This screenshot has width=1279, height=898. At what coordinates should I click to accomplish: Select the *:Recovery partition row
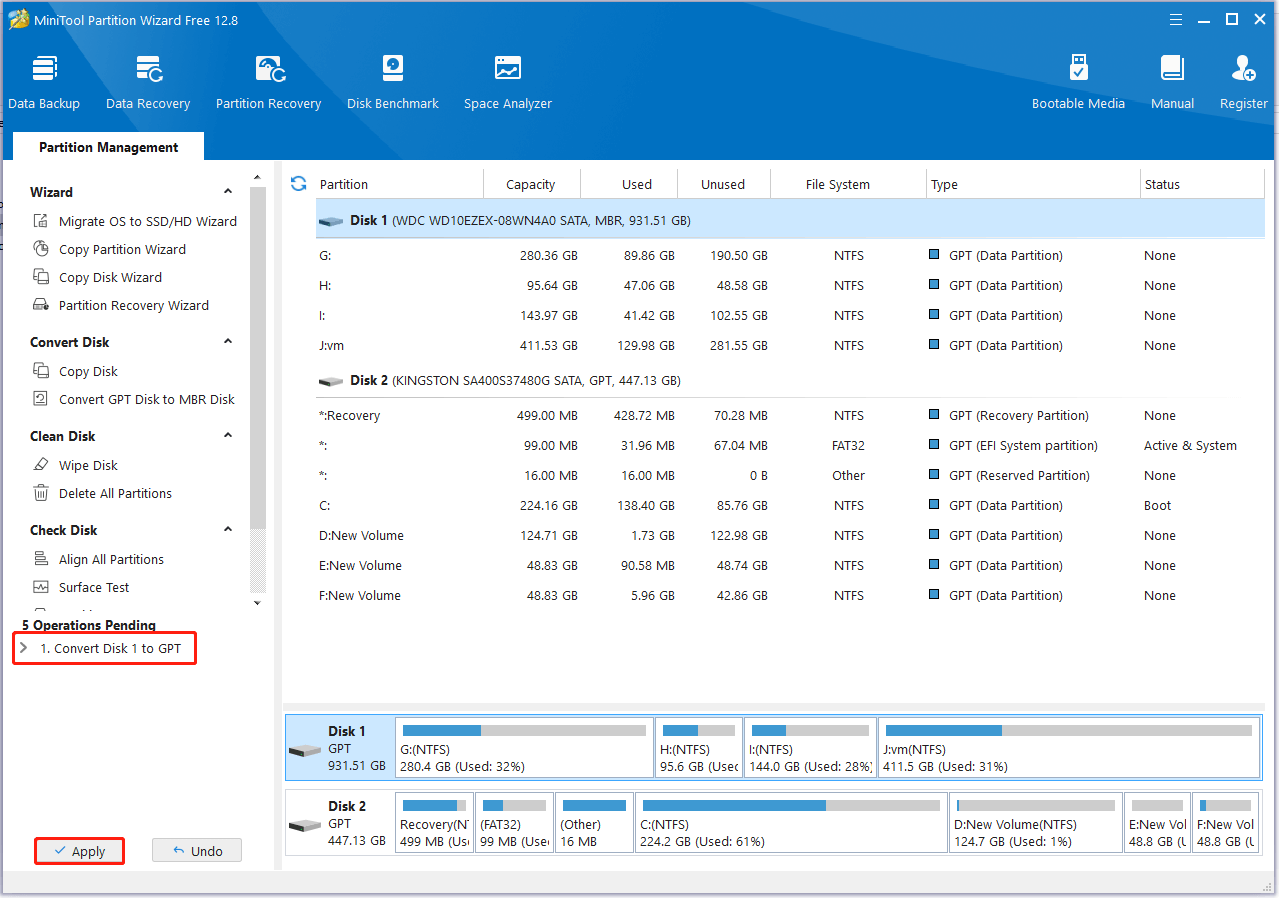tap(790, 416)
